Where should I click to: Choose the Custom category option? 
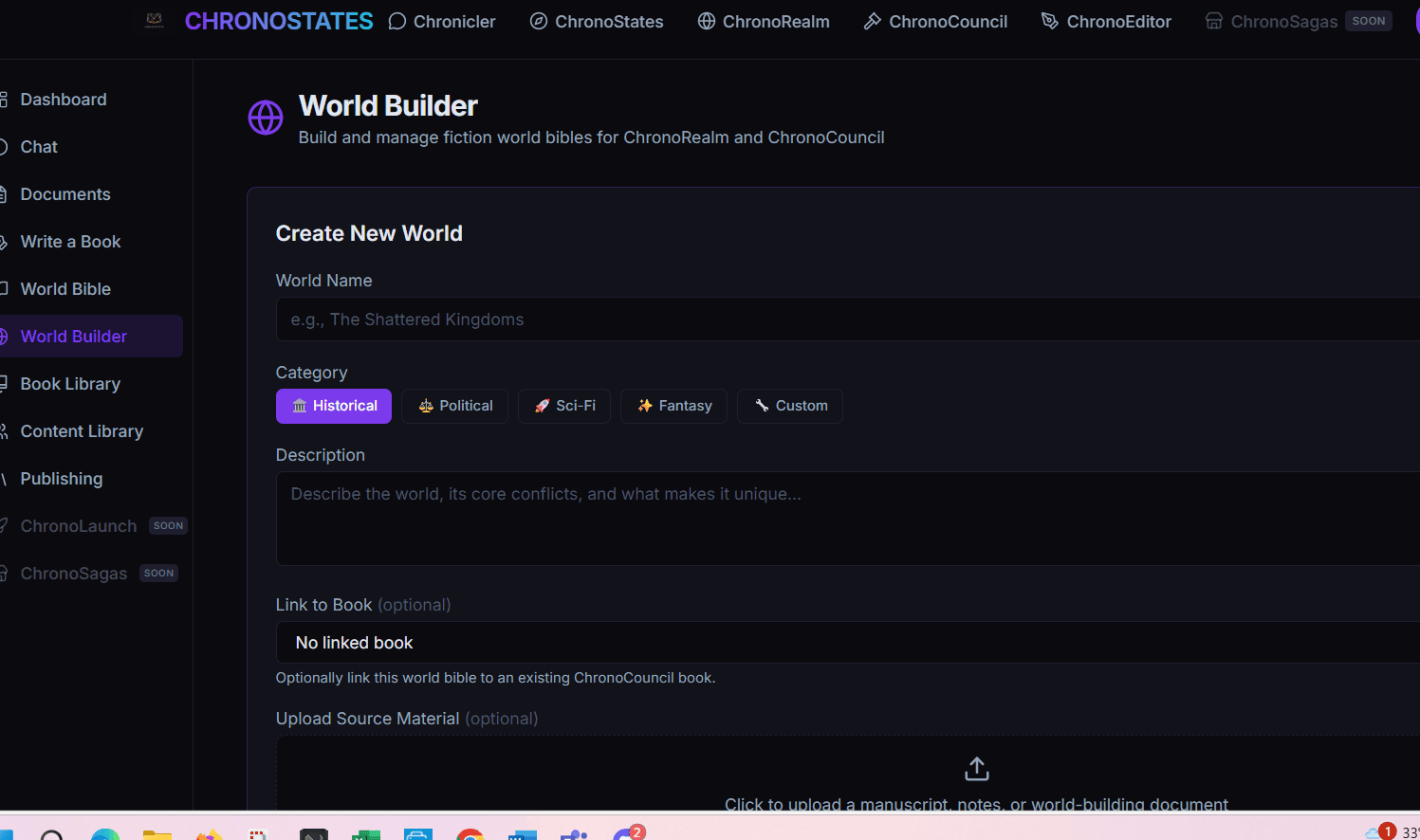tap(790, 406)
